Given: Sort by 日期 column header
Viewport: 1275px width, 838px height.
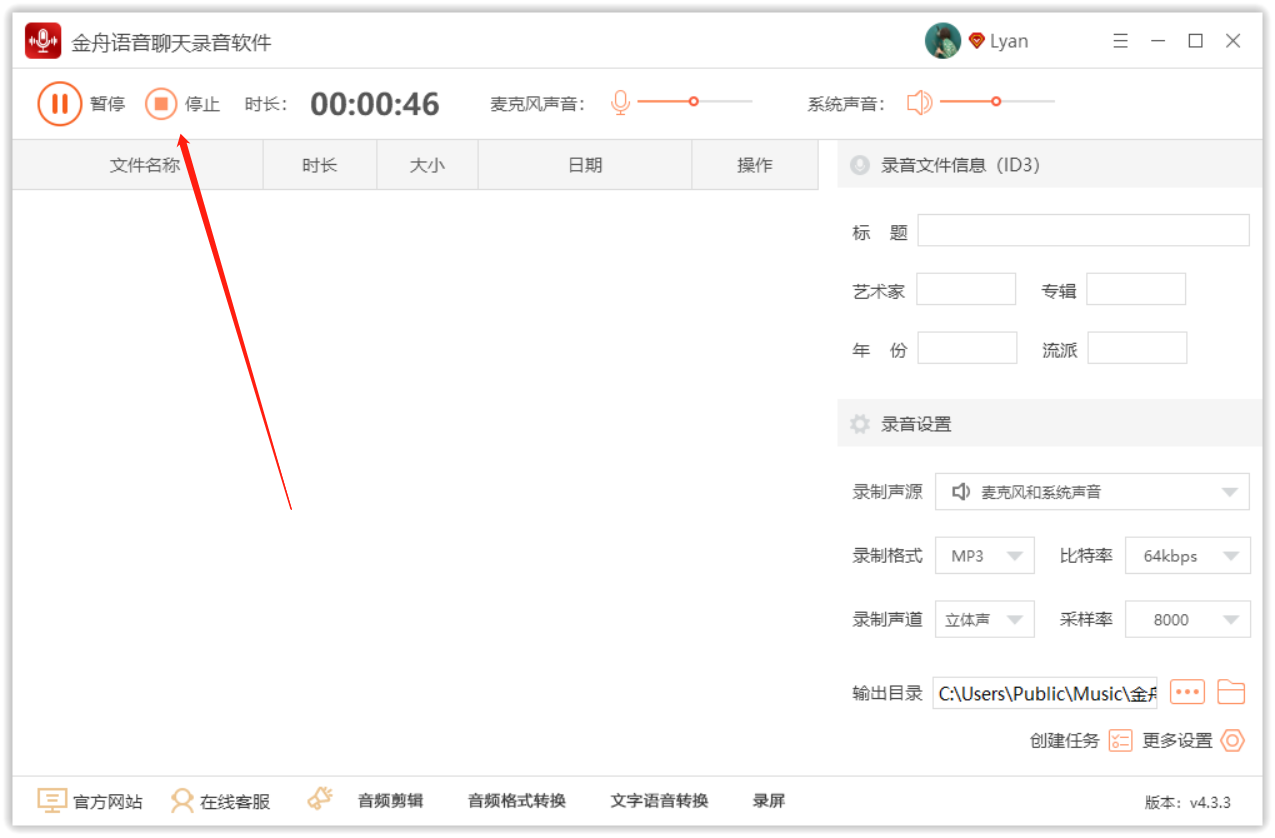Looking at the screenshot, I should click(585, 165).
